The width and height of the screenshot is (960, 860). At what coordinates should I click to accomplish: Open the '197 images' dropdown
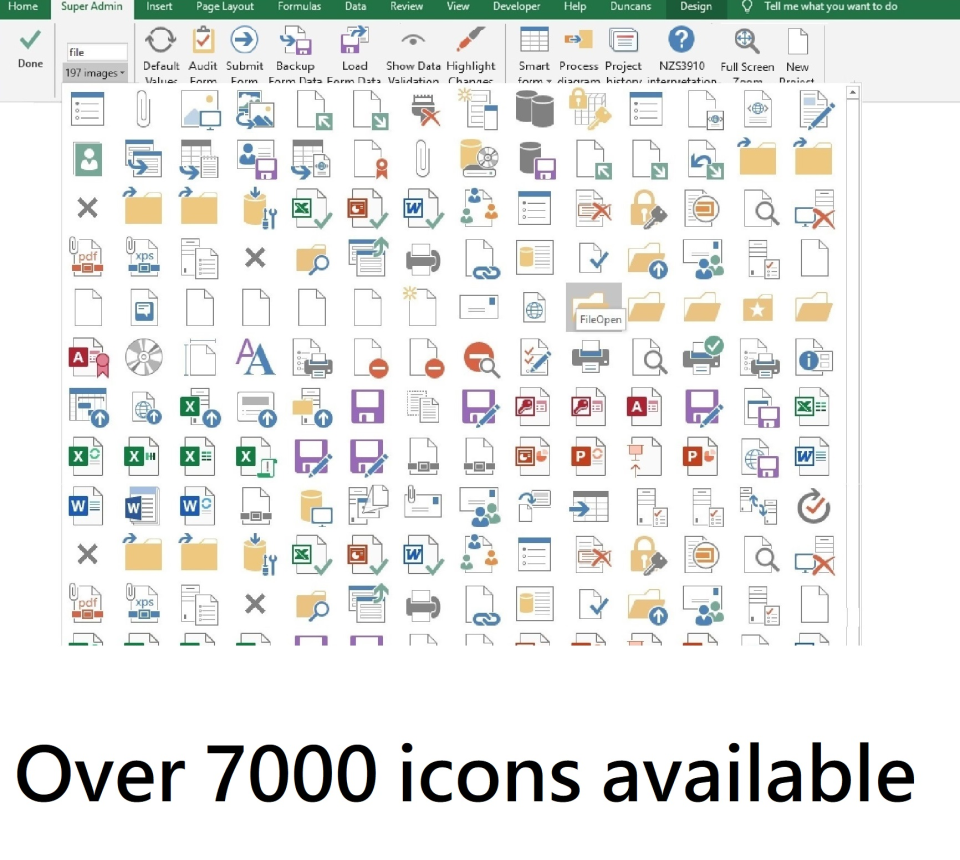95,73
